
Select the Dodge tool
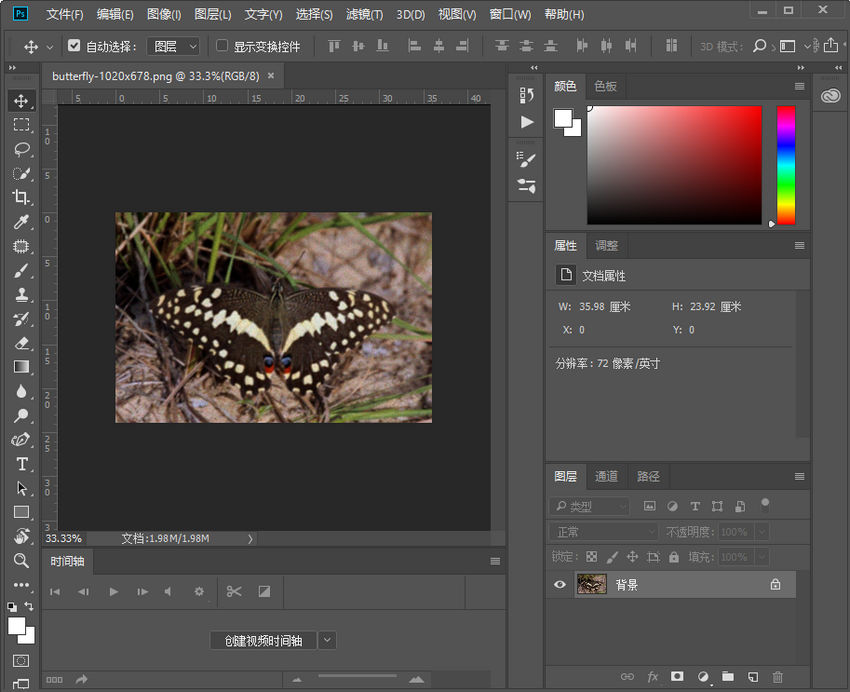[21, 416]
